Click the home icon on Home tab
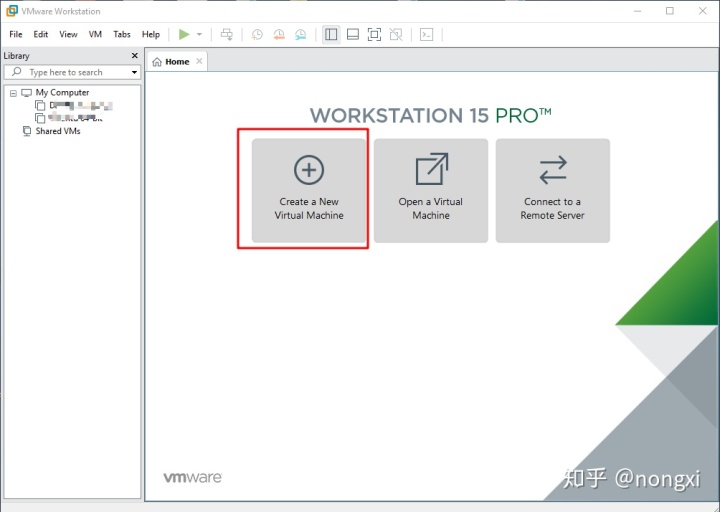720x512 pixels. [x=157, y=62]
